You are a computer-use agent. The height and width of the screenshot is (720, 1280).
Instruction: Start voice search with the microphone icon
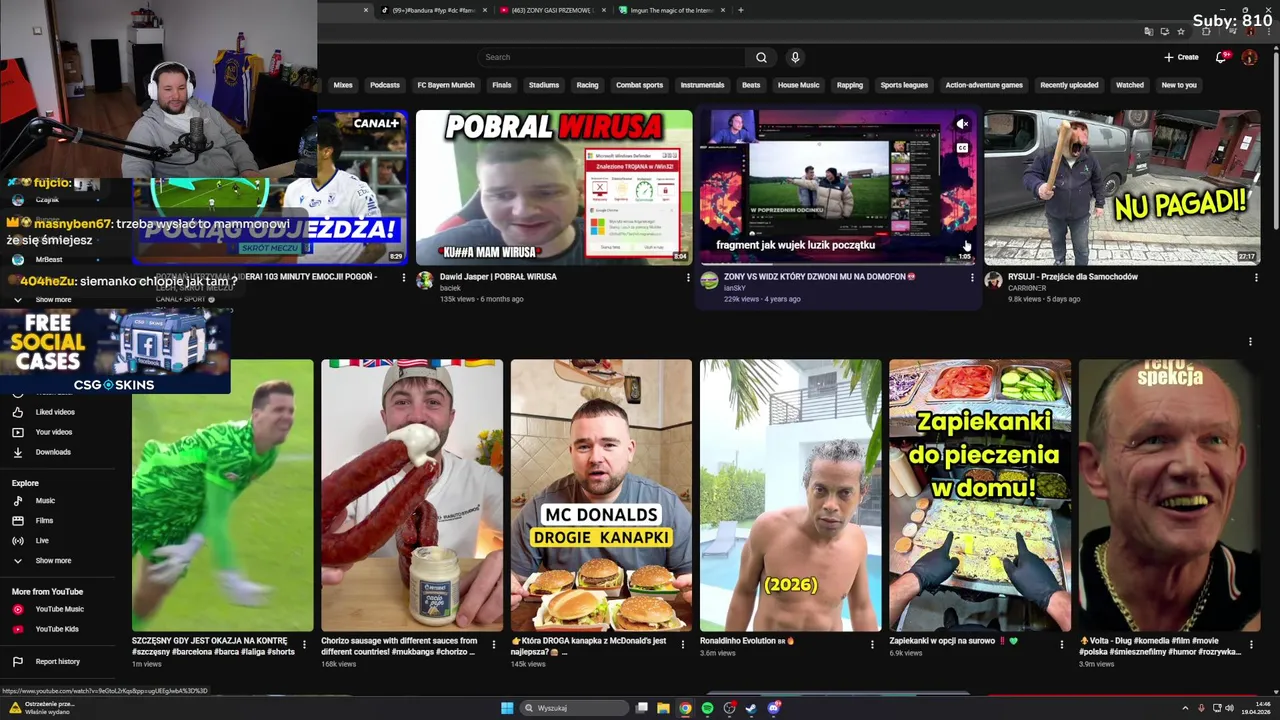795,57
